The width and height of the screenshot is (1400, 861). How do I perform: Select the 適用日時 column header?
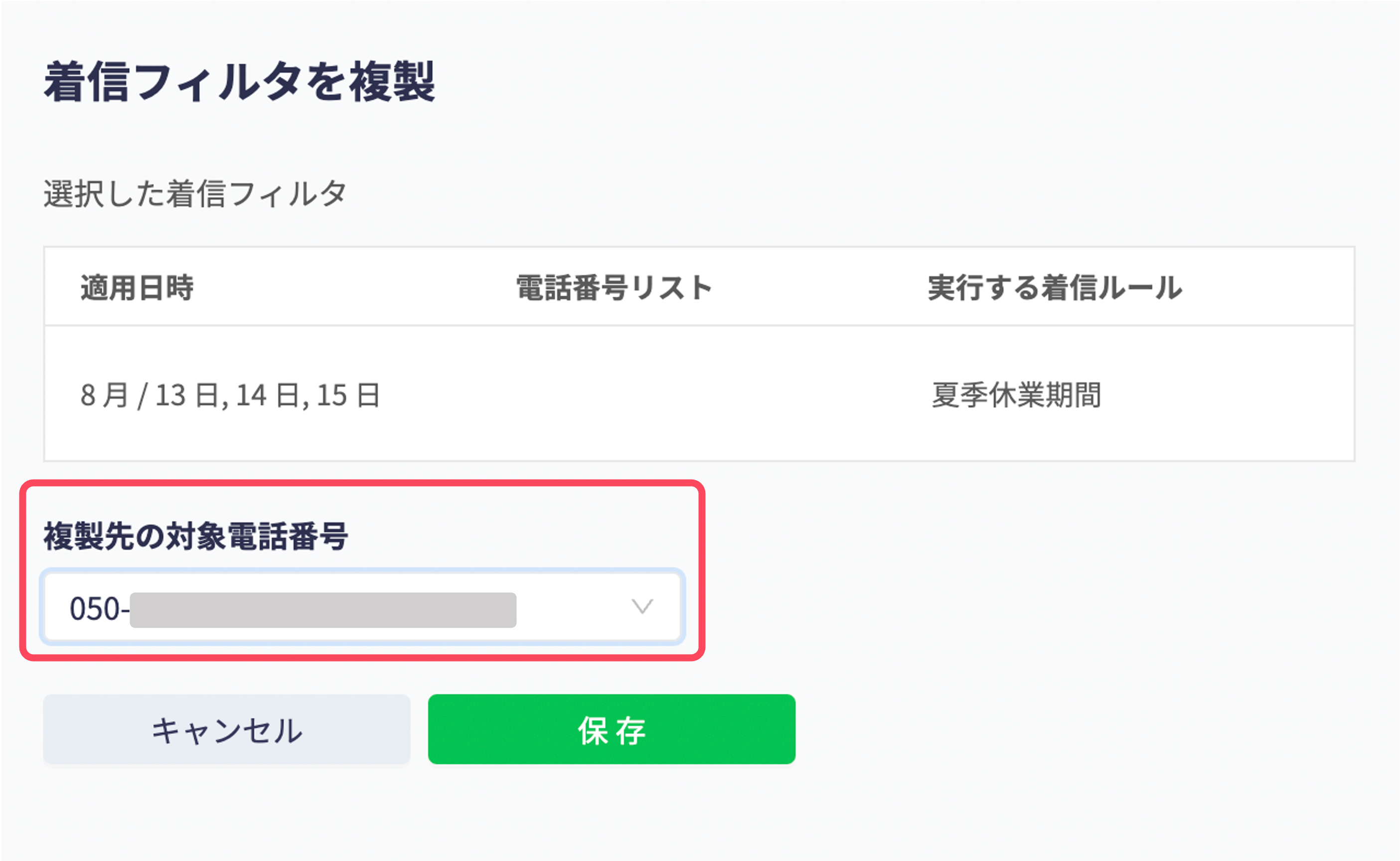coord(137,287)
